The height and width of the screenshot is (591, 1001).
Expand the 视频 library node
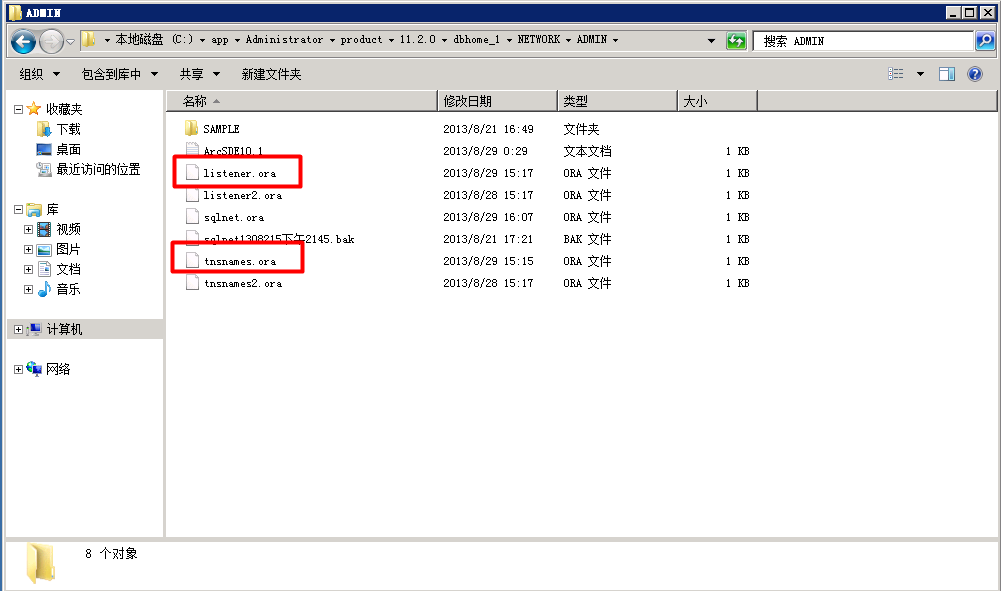[x=30, y=228]
